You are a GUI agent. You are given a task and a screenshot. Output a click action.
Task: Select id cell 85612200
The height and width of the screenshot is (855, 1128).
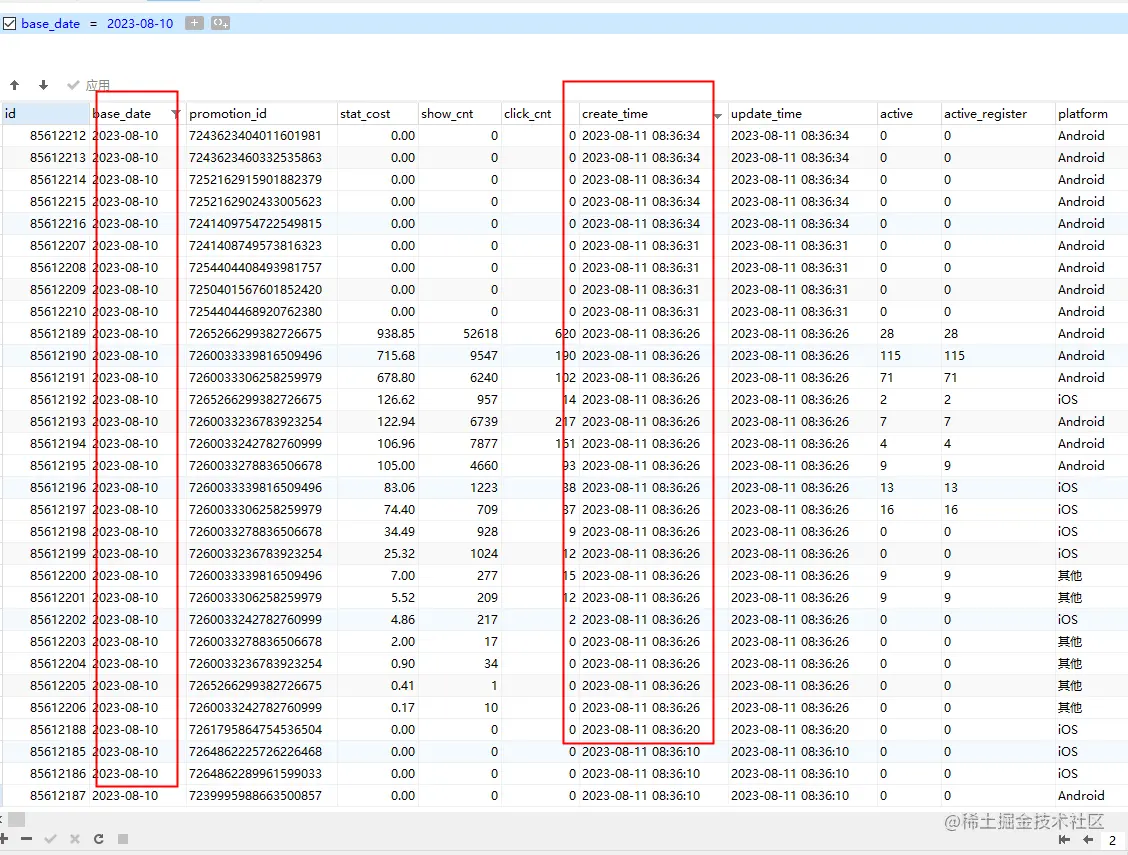[x=45, y=575]
